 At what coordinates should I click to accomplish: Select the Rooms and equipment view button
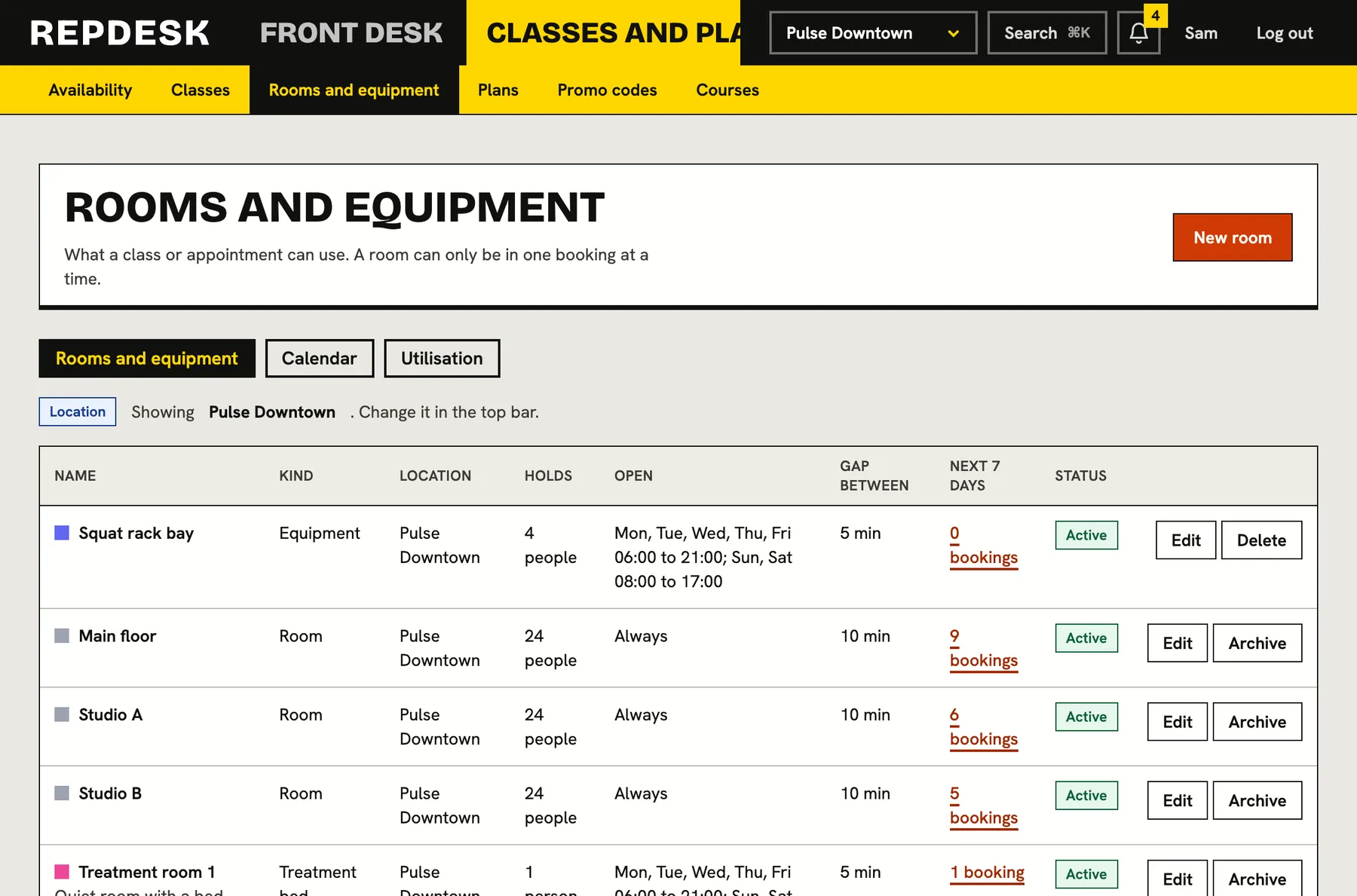click(x=147, y=358)
